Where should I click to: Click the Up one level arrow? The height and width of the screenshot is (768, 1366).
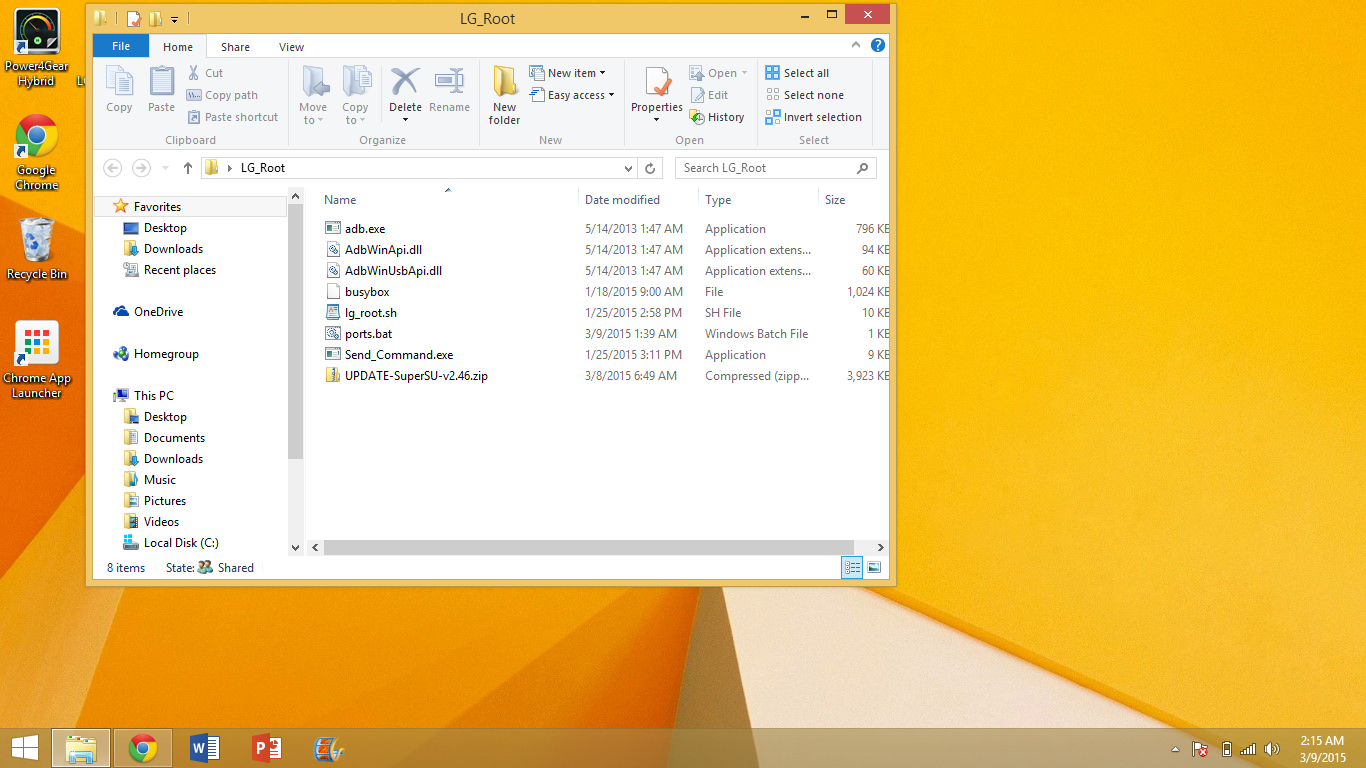pos(187,168)
